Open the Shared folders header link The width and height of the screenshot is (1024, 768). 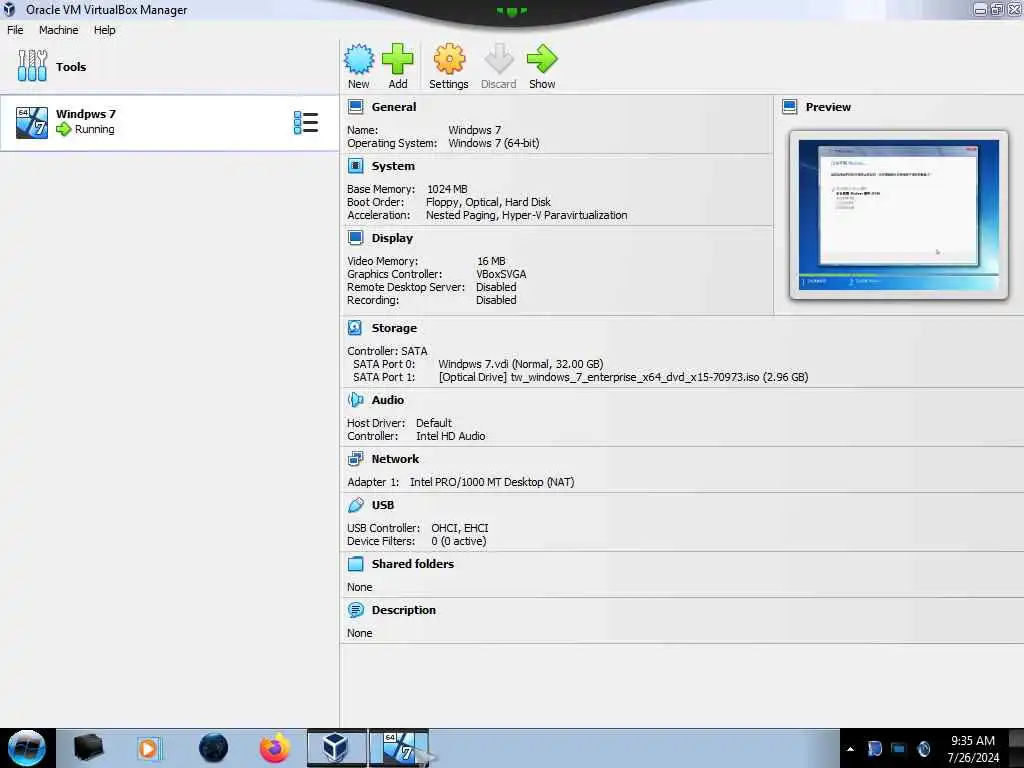[413, 564]
